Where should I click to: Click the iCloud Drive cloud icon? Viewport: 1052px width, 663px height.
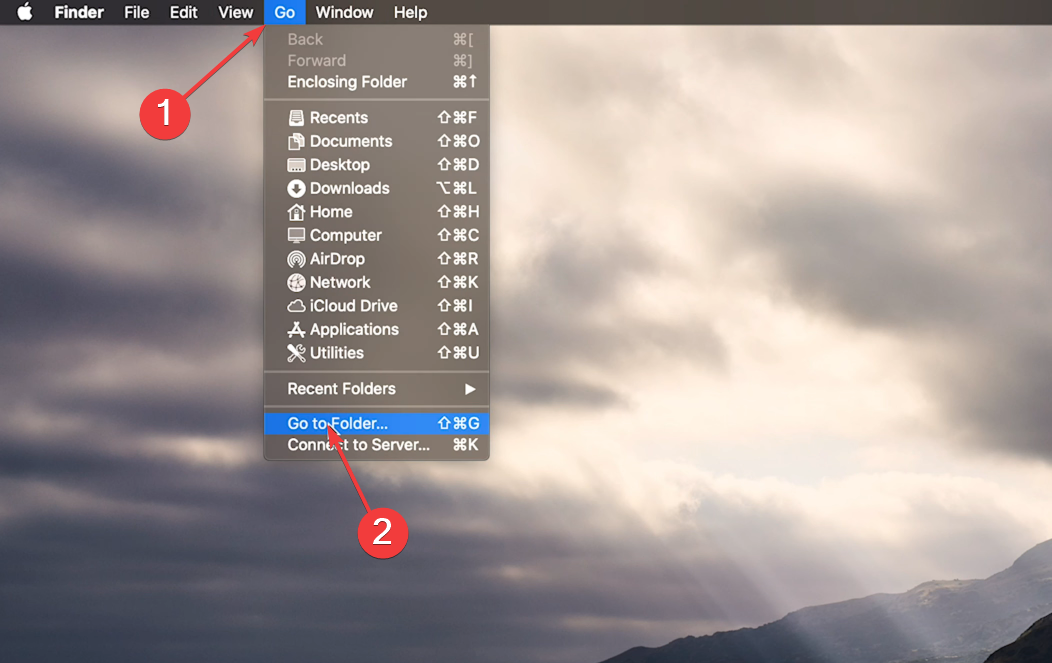pos(296,305)
